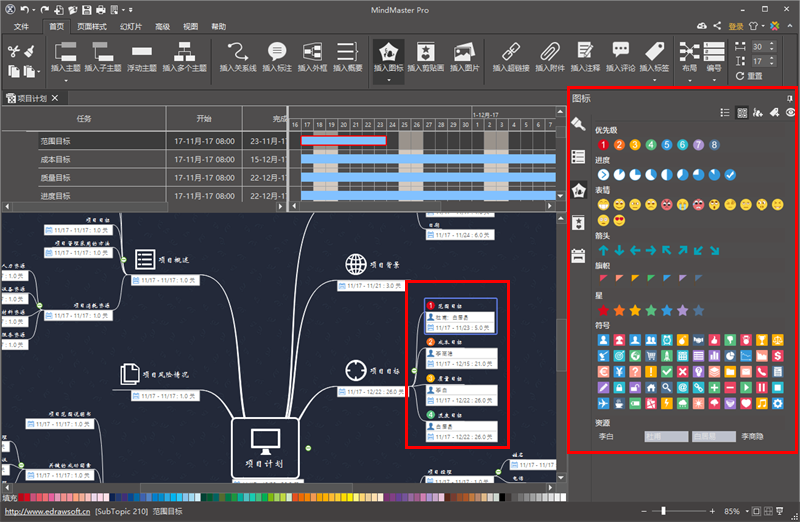Switch to View (视图) tab
Screen dimensions: 800x522
tap(190, 27)
